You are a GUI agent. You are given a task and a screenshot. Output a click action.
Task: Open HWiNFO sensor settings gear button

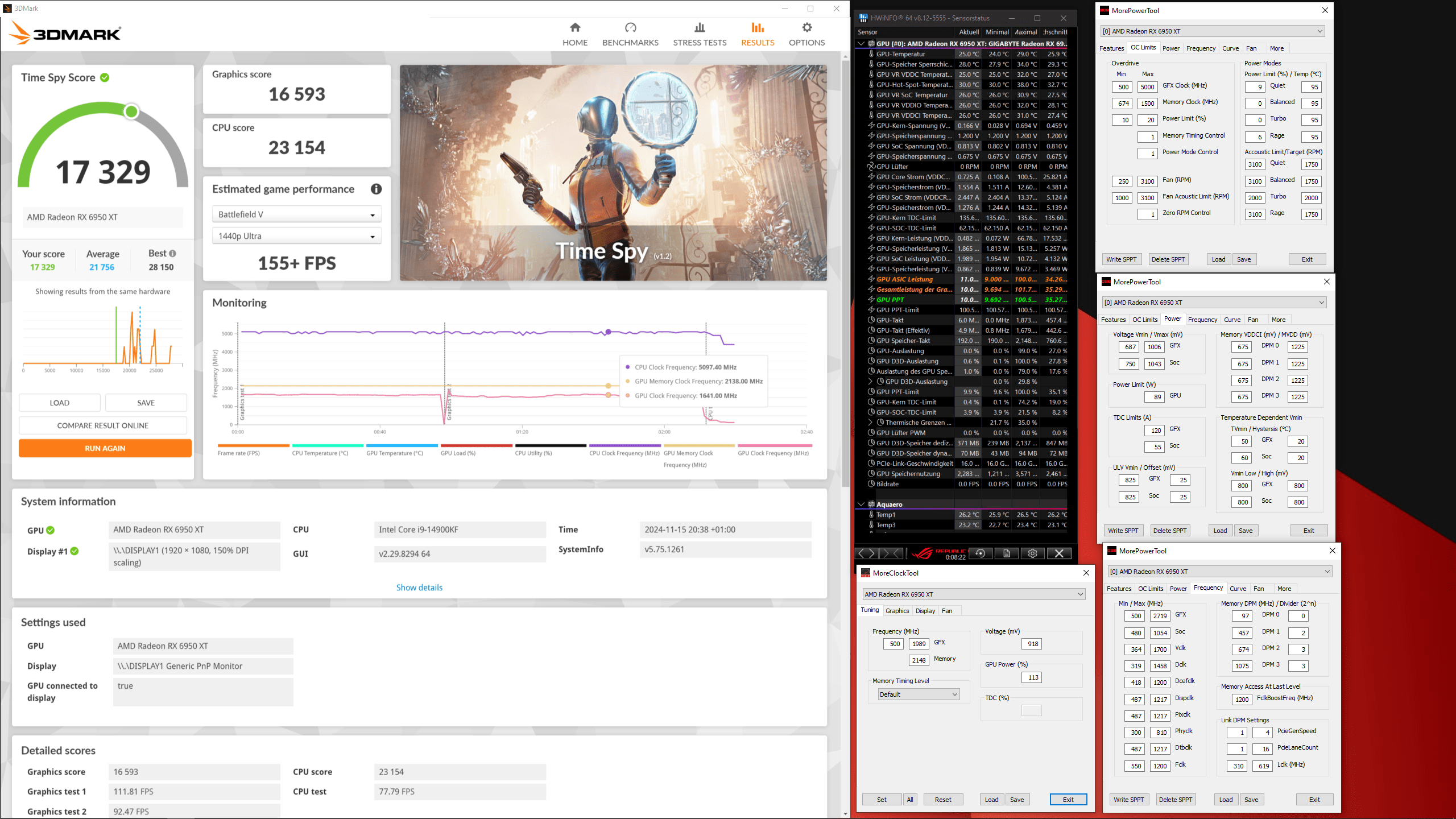tap(1033, 553)
